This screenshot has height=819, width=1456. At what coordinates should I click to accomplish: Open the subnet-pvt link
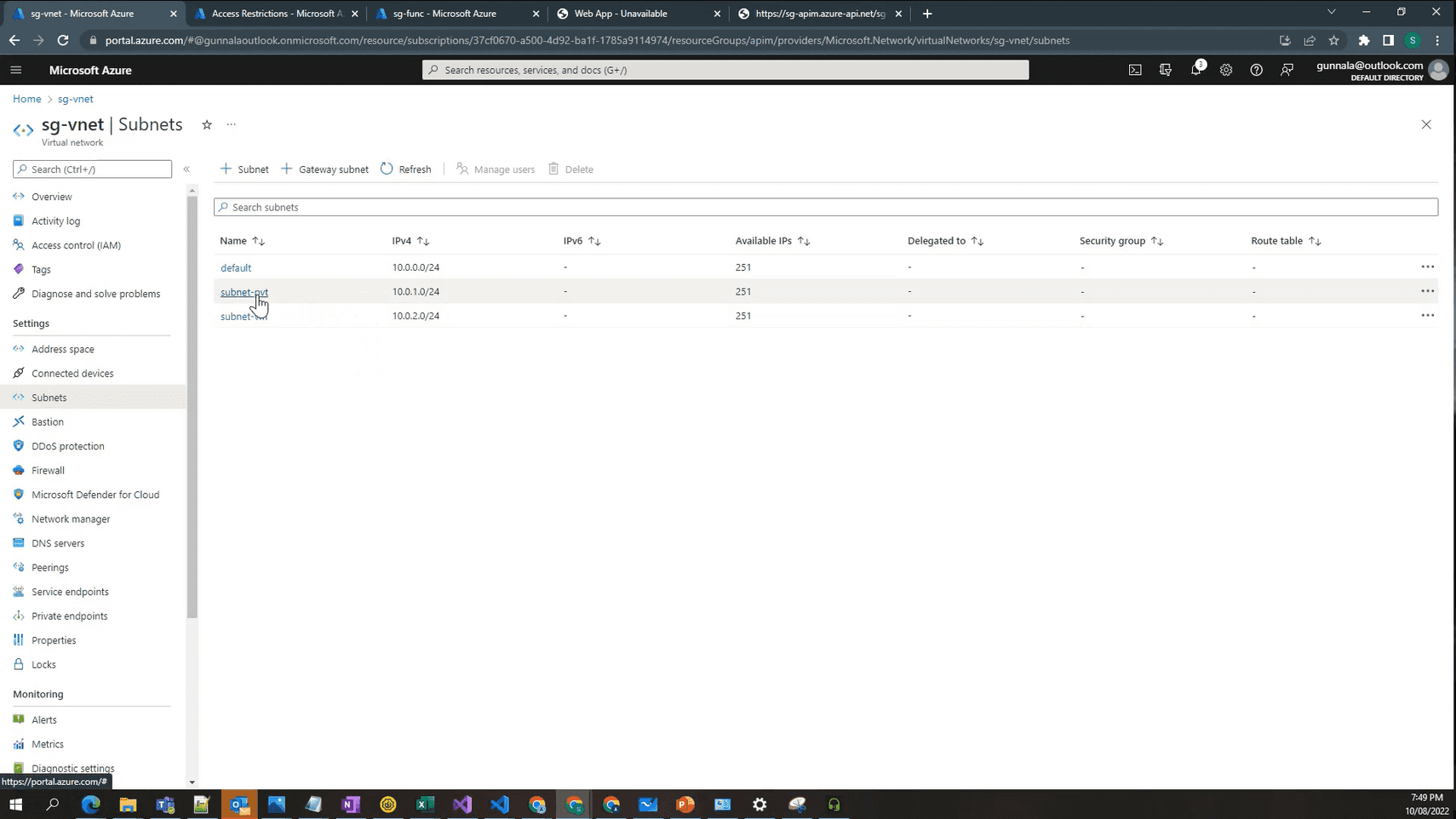244,291
